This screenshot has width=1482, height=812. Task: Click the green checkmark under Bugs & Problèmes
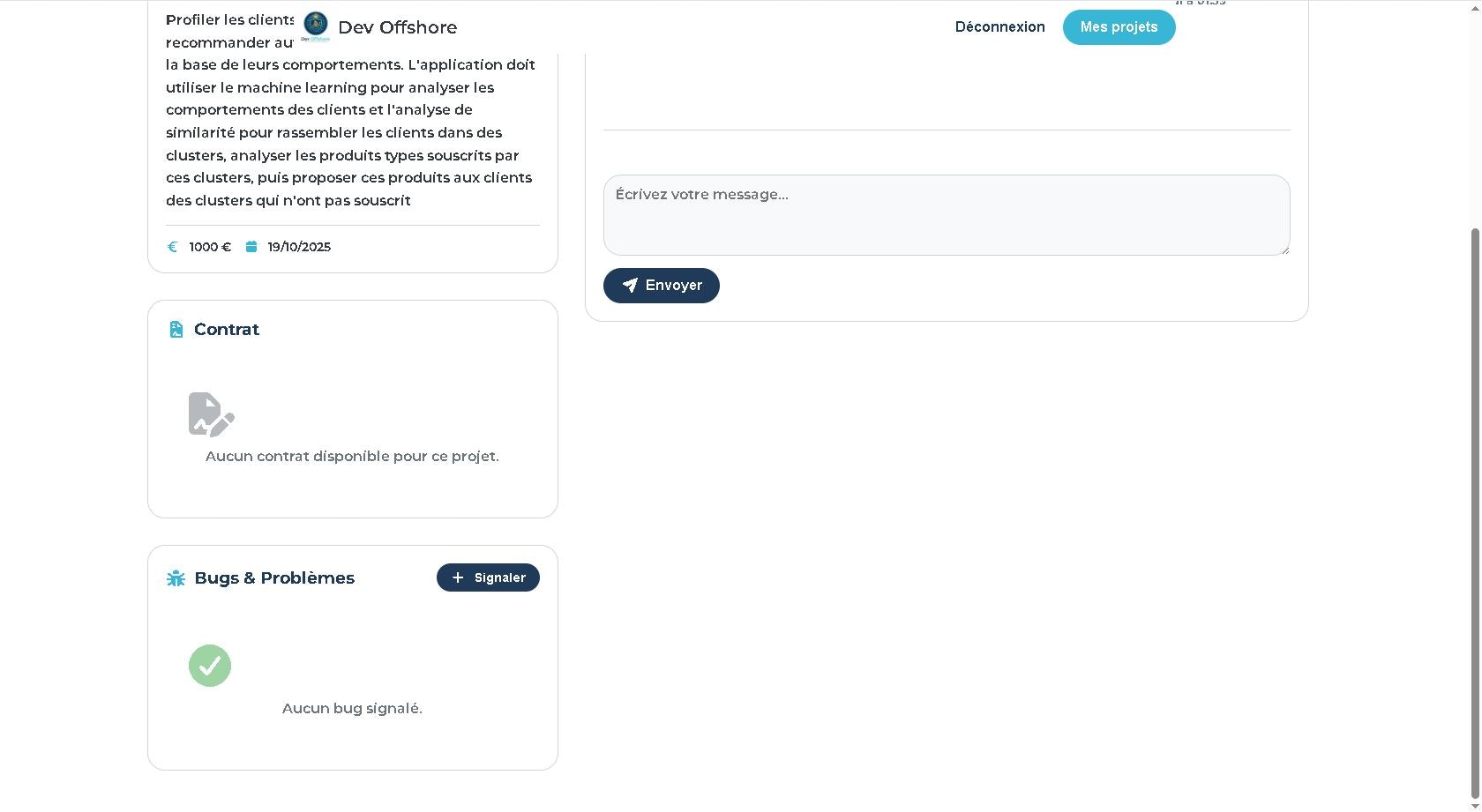pos(210,666)
